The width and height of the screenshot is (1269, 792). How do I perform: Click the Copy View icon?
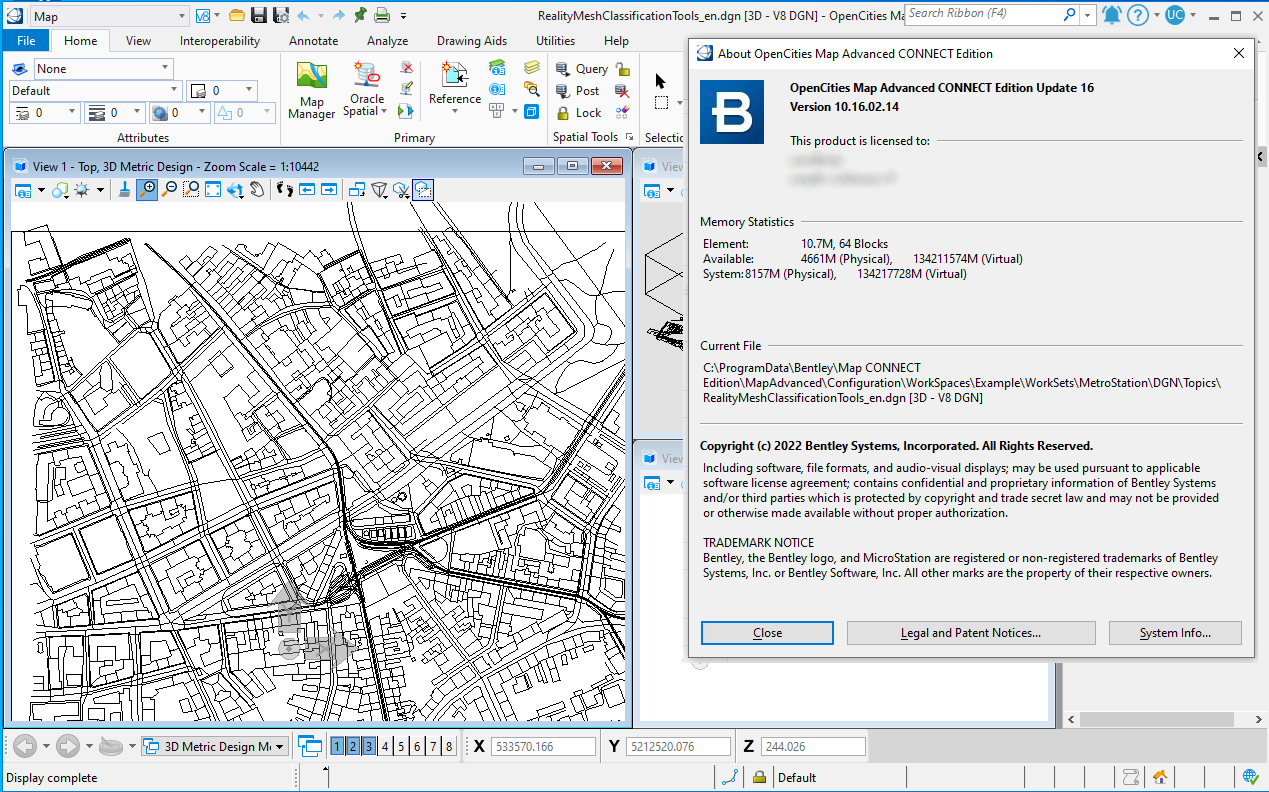(356, 189)
